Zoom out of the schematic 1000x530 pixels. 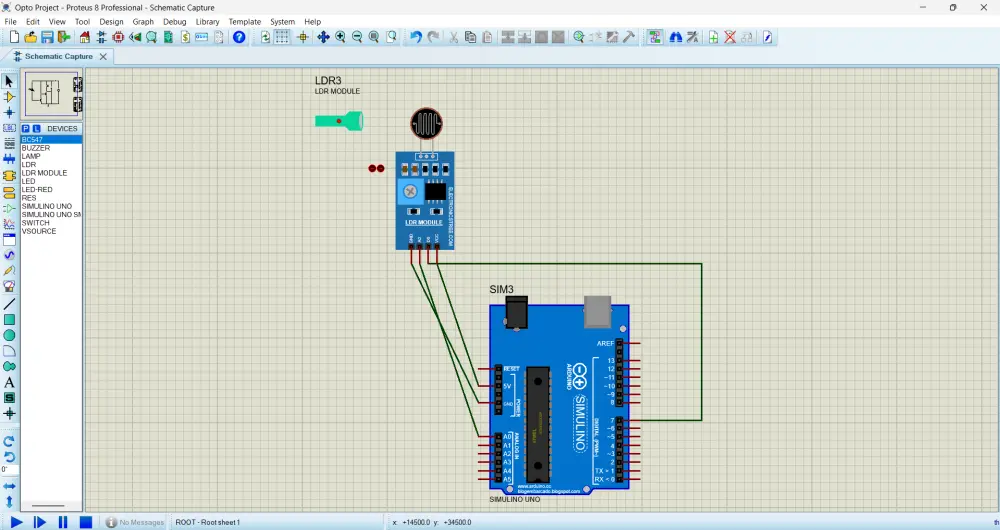[357, 37]
